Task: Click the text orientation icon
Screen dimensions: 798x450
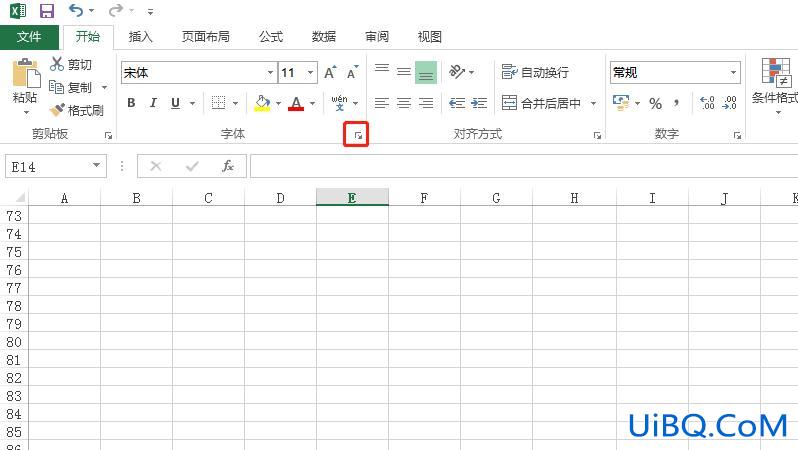Action: 457,72
